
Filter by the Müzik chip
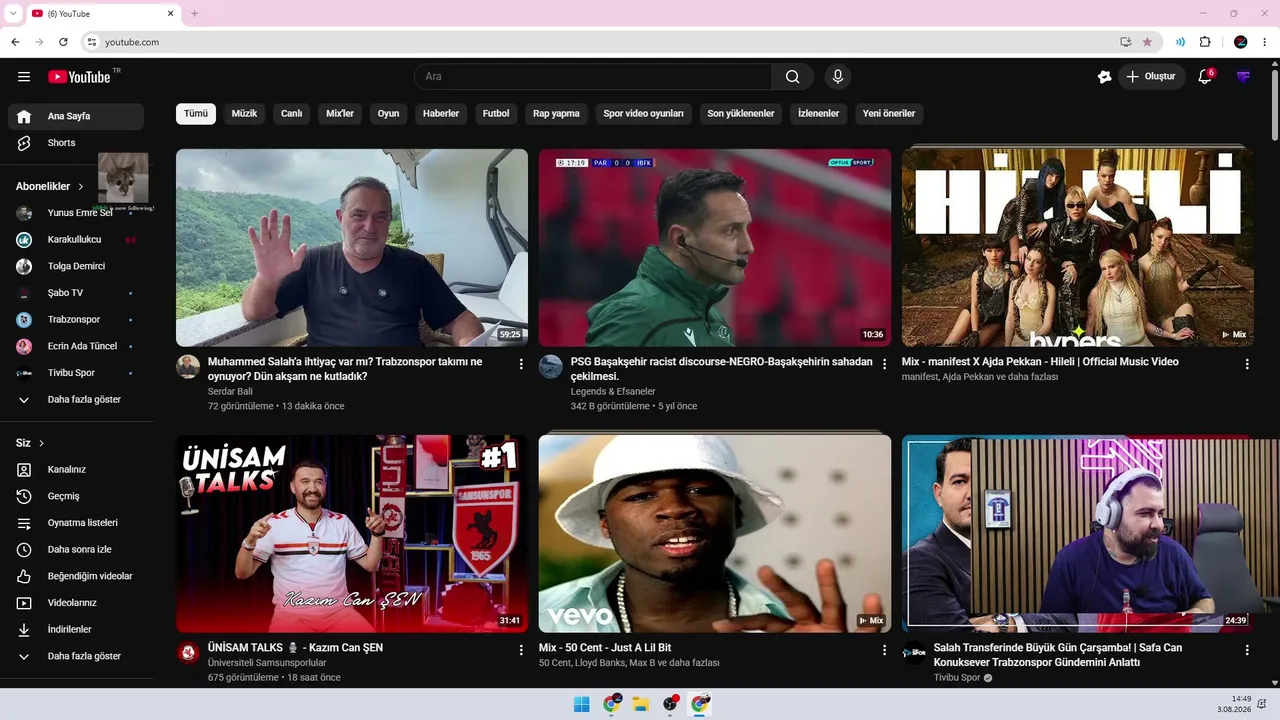pyautogui.click(x=245, y=114)
